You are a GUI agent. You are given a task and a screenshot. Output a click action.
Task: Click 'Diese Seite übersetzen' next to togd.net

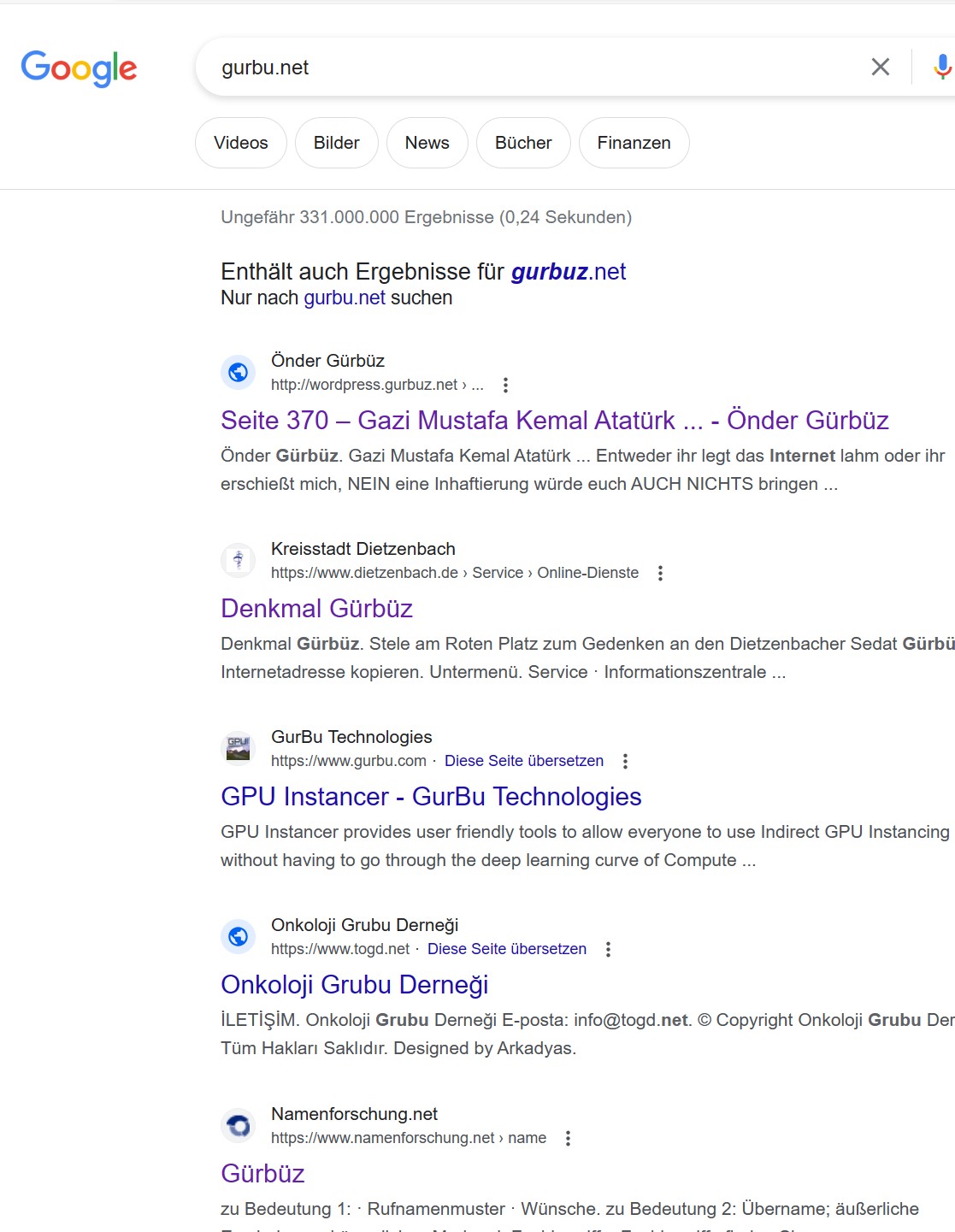pyautogui.click(x=507, y=949)
